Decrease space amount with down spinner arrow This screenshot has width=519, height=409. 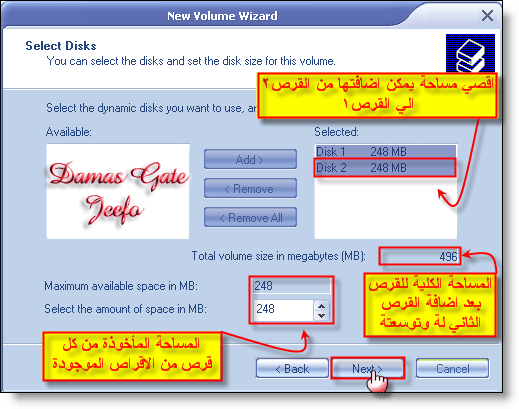pyautogui.click(x=321, y=315)
